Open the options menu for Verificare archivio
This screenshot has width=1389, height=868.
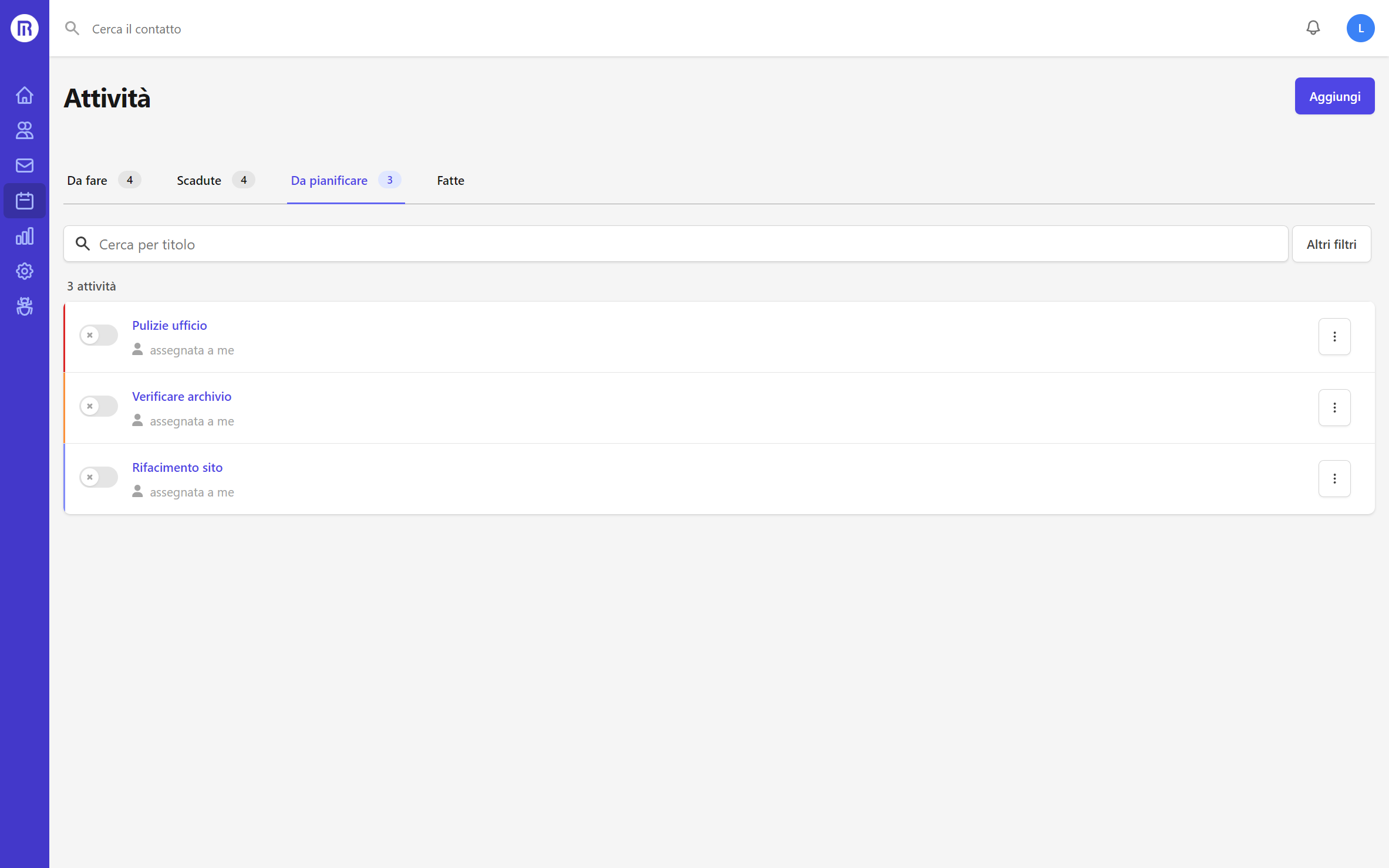tap(1334, 407)
